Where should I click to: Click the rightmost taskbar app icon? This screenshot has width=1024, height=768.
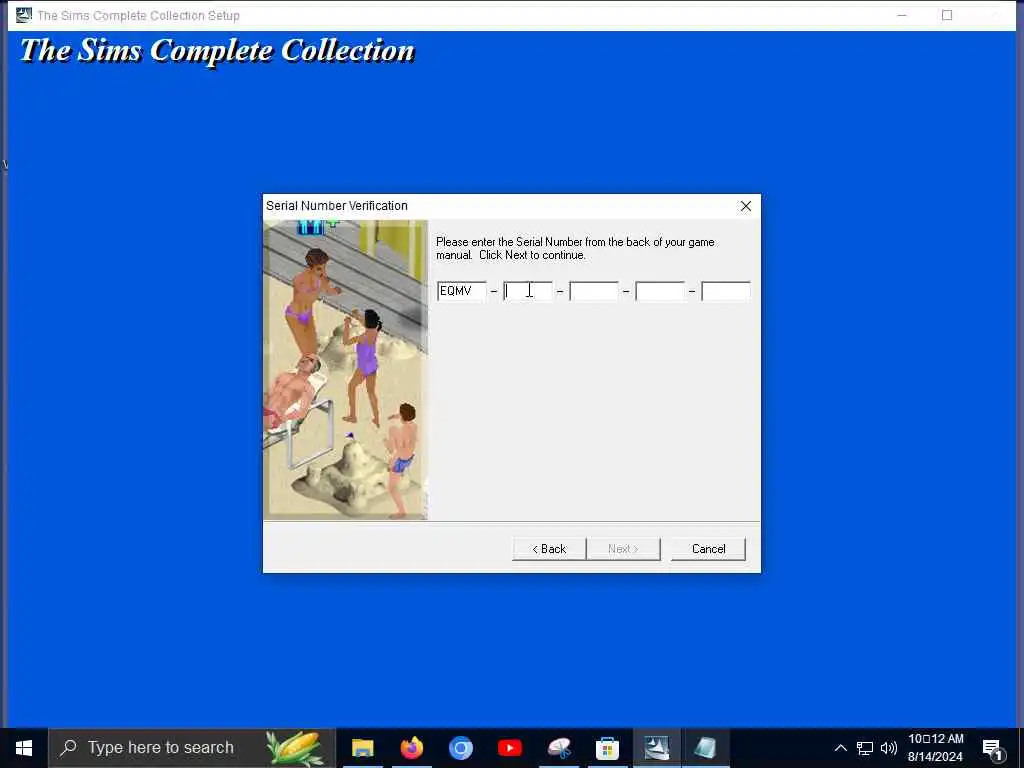click(x=705, y=748)
